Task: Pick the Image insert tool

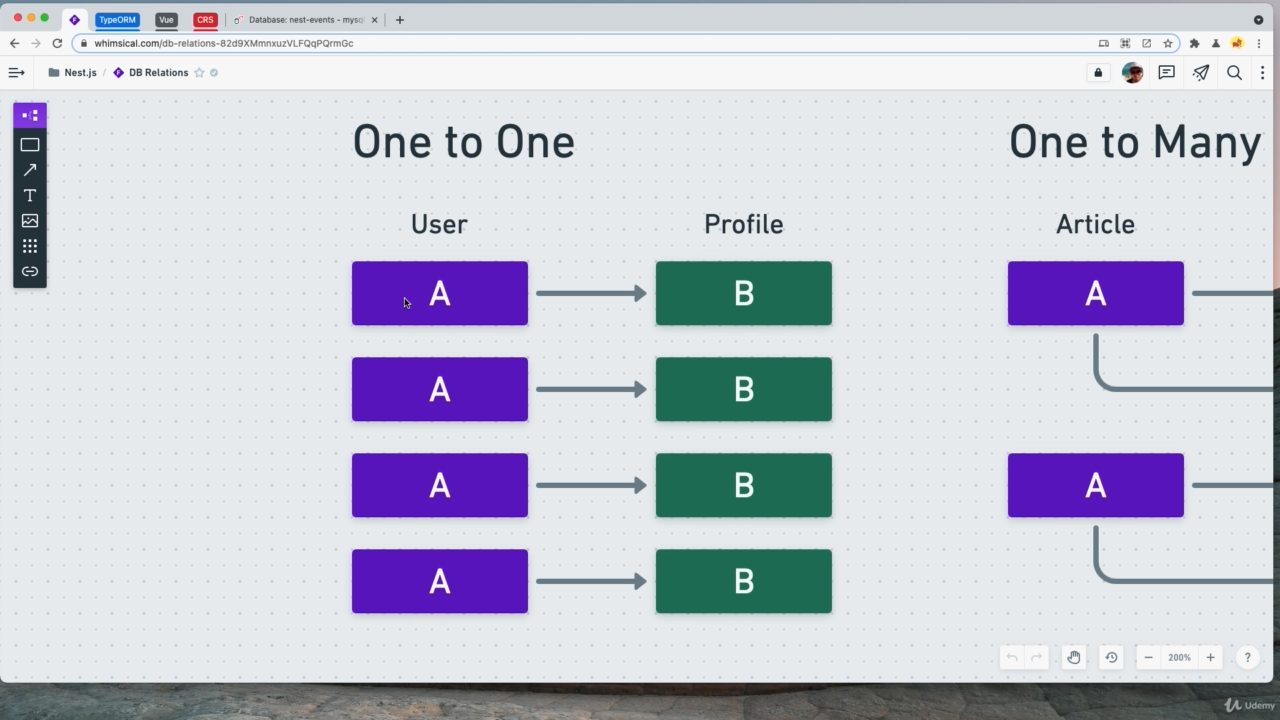Action: coord(30,221)
